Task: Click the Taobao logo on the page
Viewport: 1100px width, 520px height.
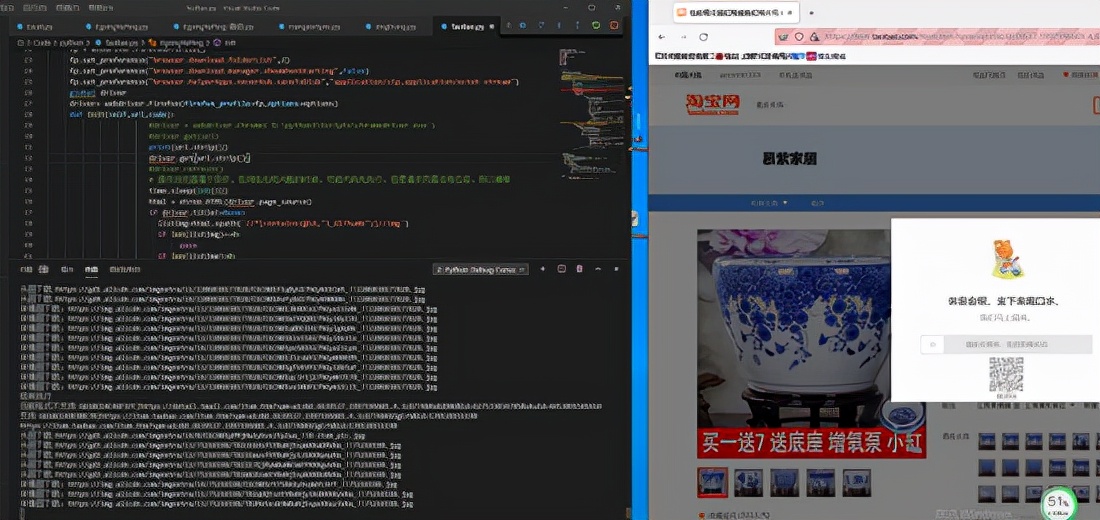Action: click(x=713, y=105)
